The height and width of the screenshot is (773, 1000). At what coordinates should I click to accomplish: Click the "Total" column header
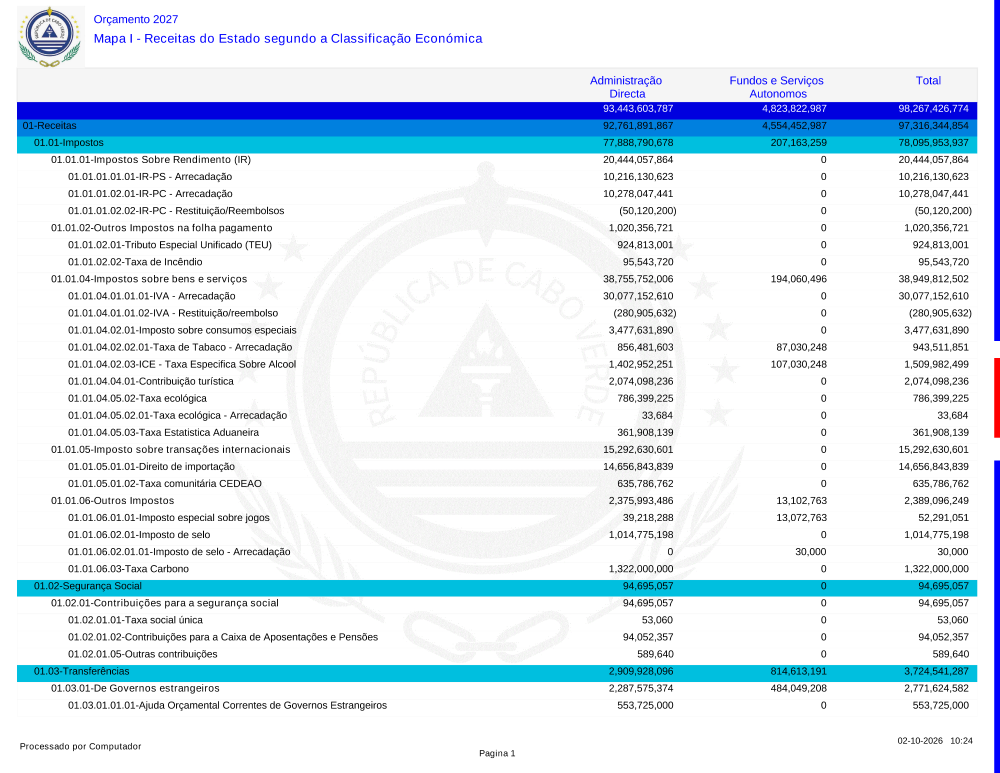[928, 80]
